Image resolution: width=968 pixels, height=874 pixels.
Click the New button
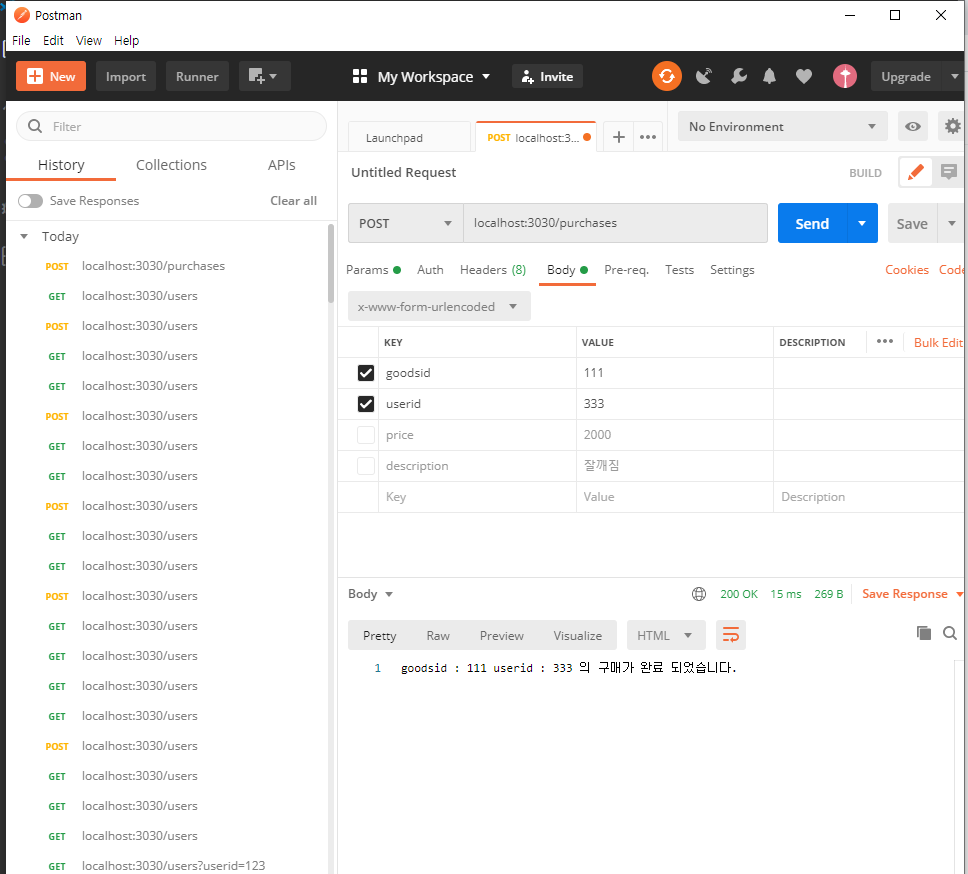point(51,77)
